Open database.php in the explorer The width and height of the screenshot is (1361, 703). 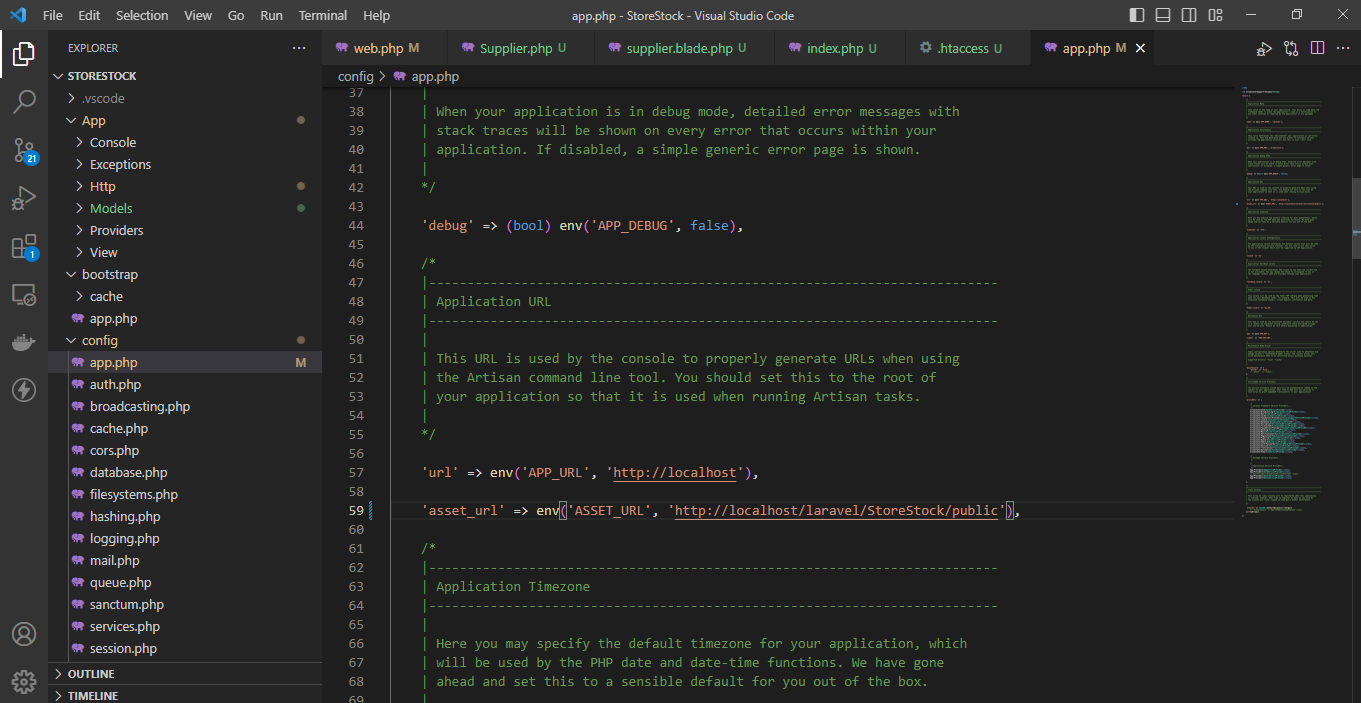[x=128, y=472]
